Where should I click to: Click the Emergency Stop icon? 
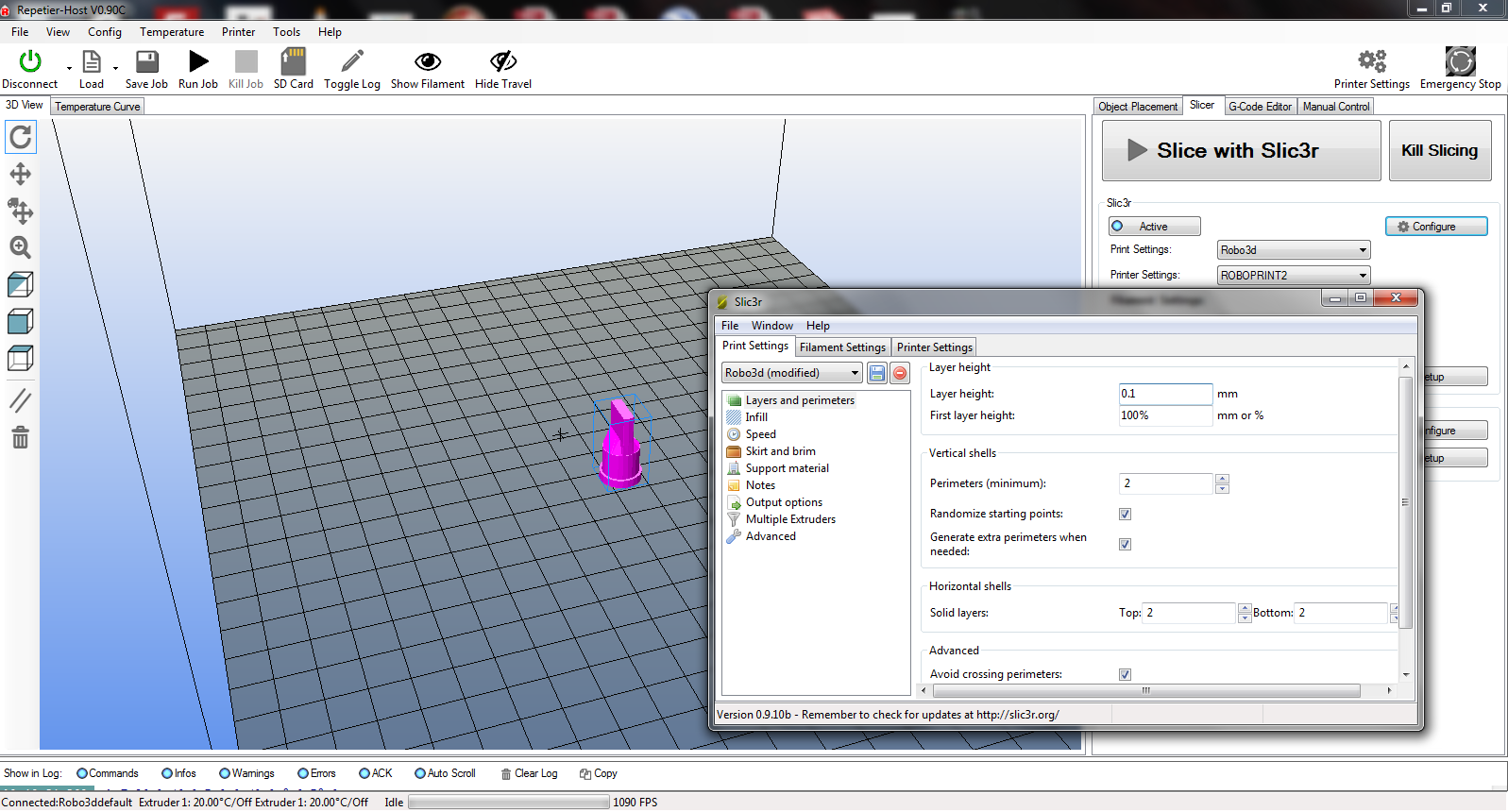[1460, 62]
